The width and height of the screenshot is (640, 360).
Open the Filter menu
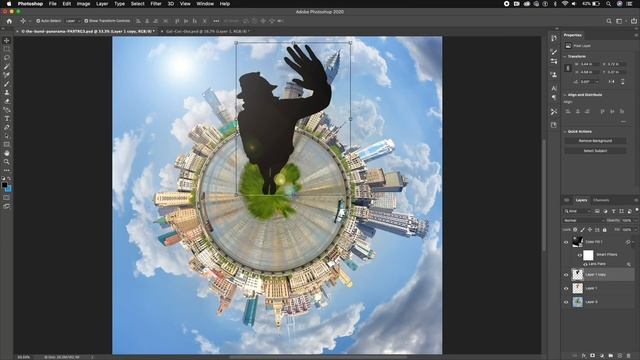coord(156,4)
